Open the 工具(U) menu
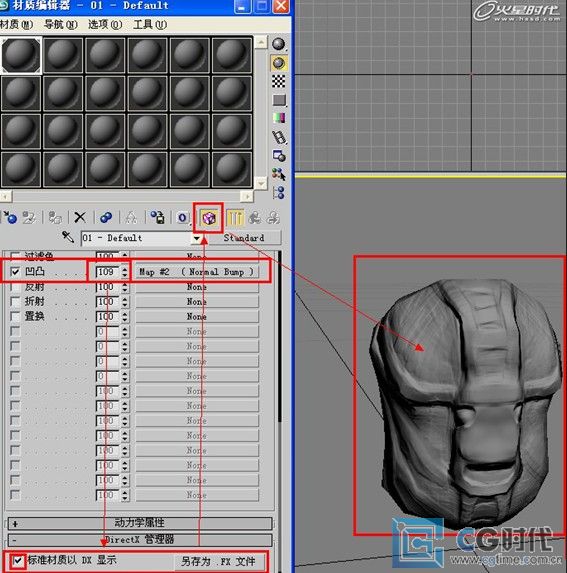 (x=150, y=24)
